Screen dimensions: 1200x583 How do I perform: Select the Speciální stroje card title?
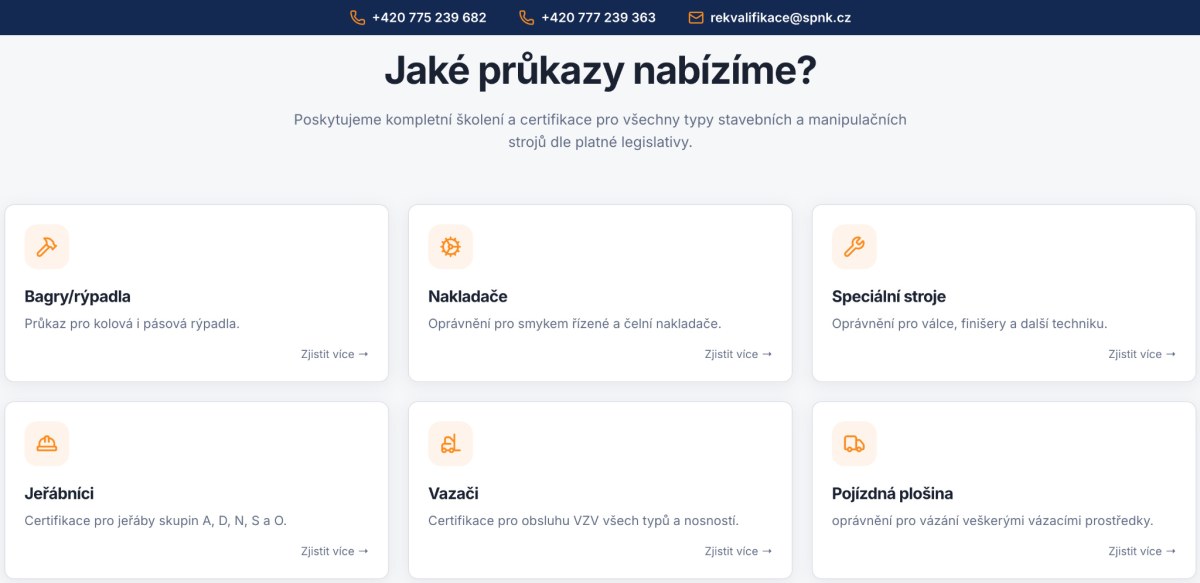point(889,297)
